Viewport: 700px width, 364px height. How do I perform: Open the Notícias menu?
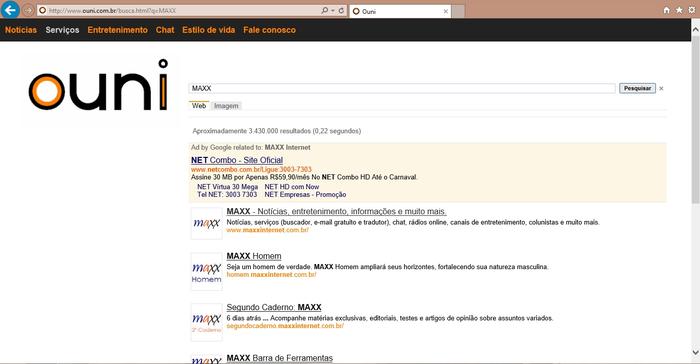click(21, 30)
